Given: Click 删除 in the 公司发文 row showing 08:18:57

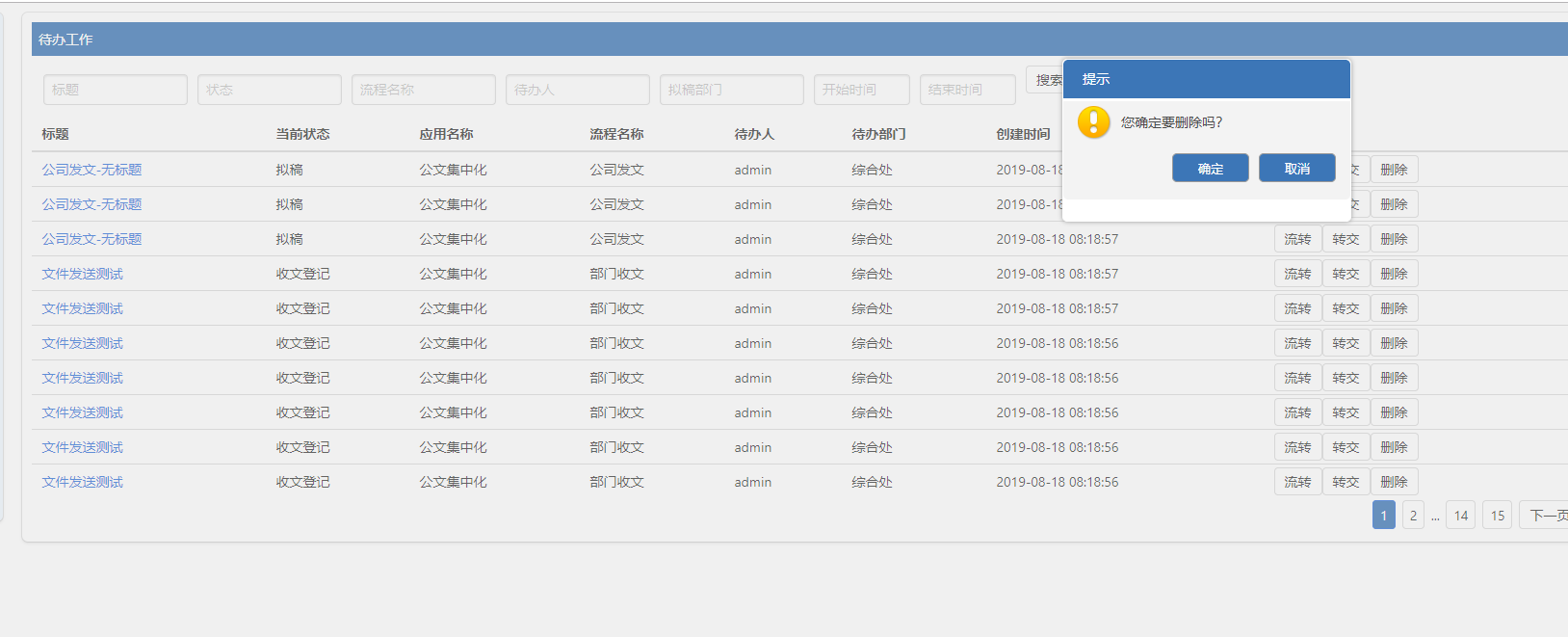Looking at the screenshot, I should 1394,239.
